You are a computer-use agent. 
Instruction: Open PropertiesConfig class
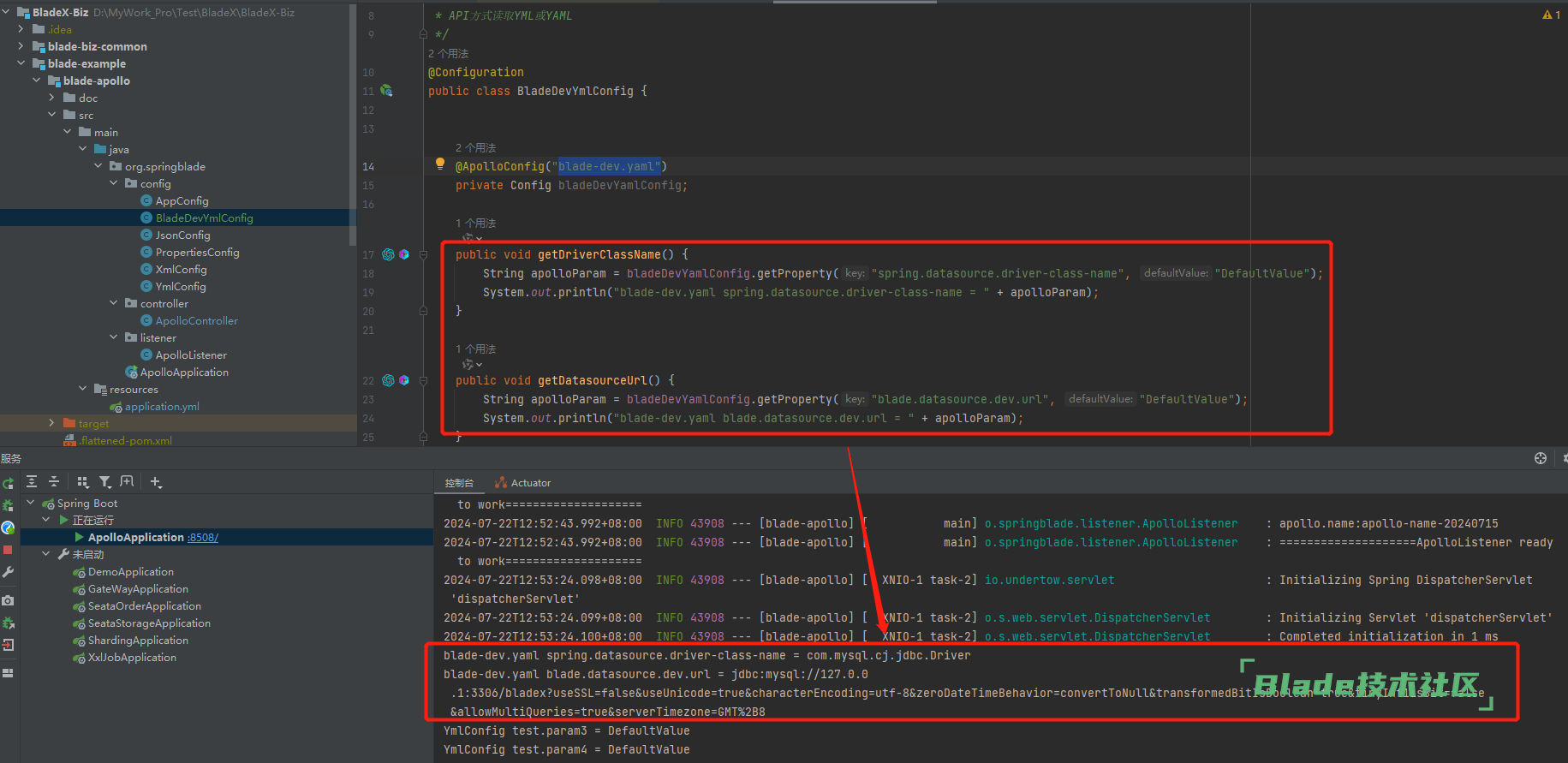pos(197,252)
